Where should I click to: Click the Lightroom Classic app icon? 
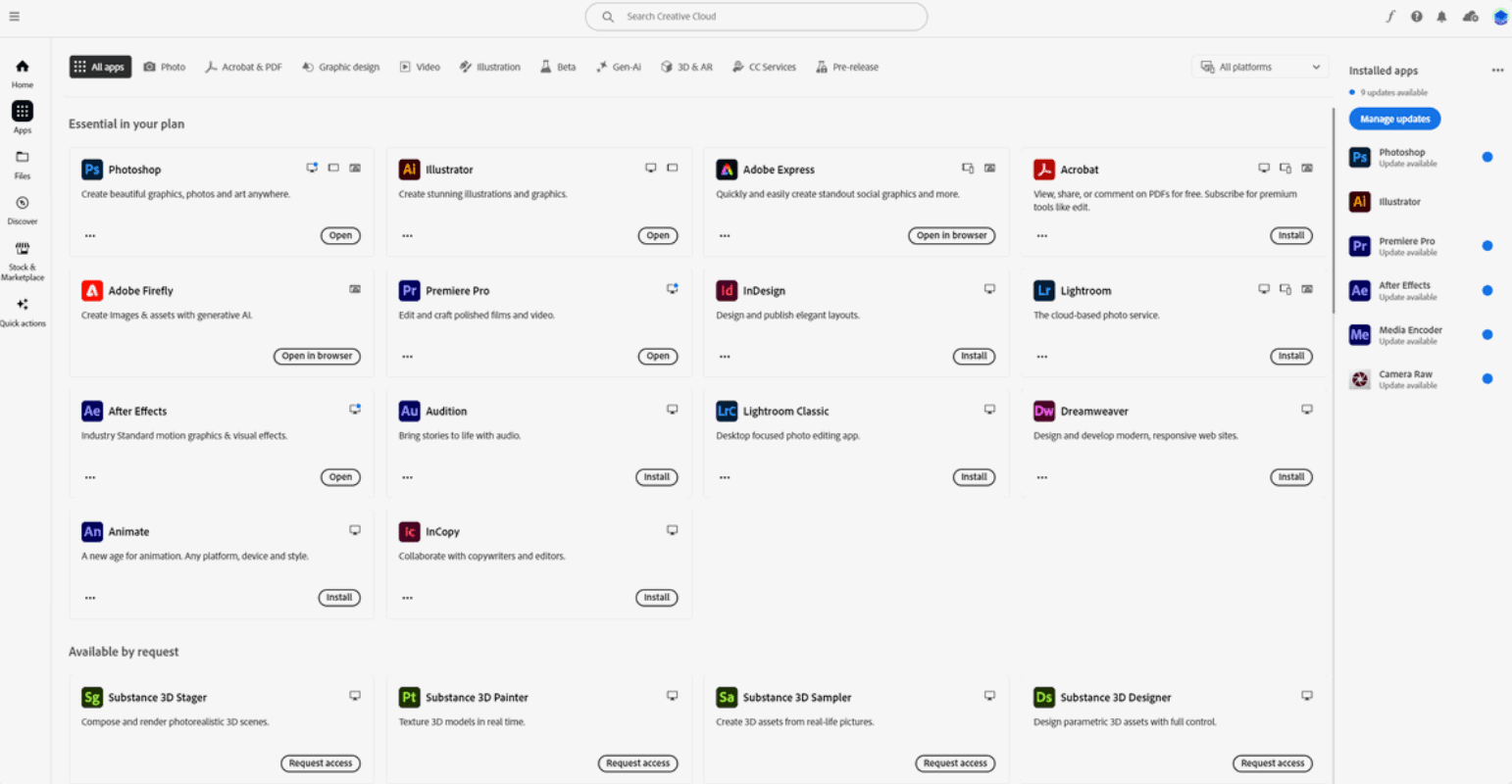pyautogui.click(x=727, y=411)
